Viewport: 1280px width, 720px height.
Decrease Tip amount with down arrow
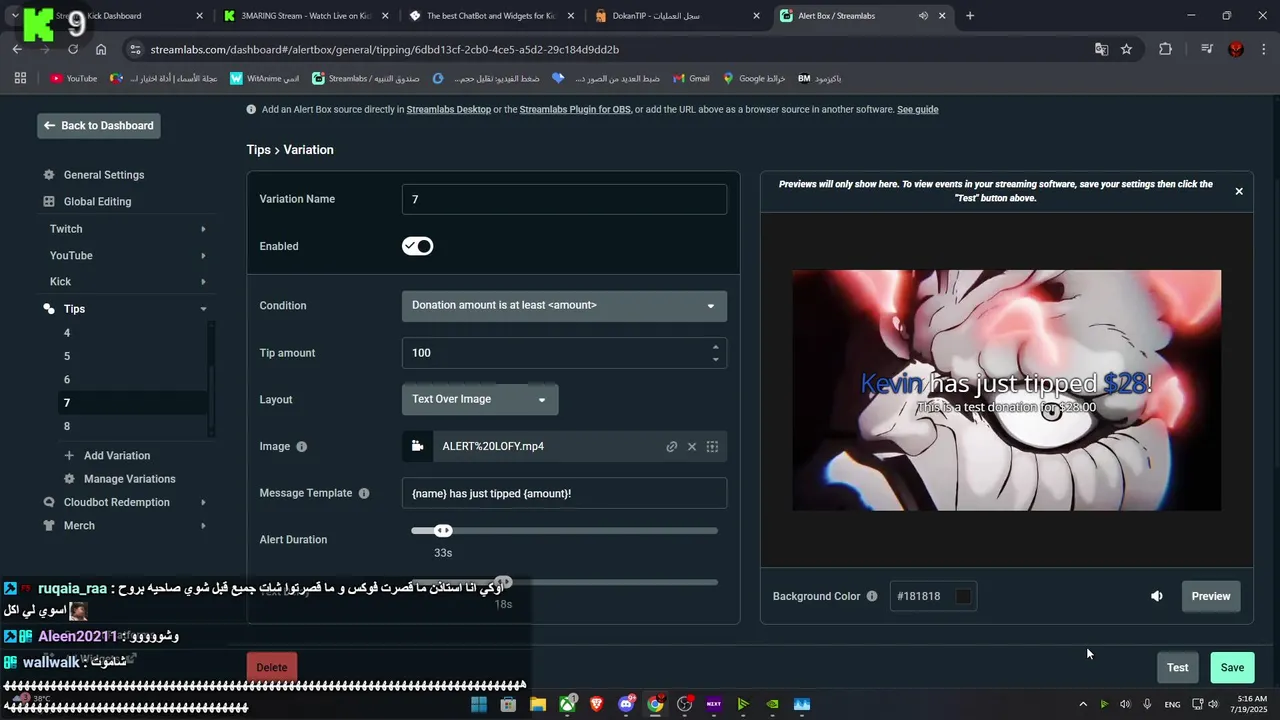[x=715, y=359]
